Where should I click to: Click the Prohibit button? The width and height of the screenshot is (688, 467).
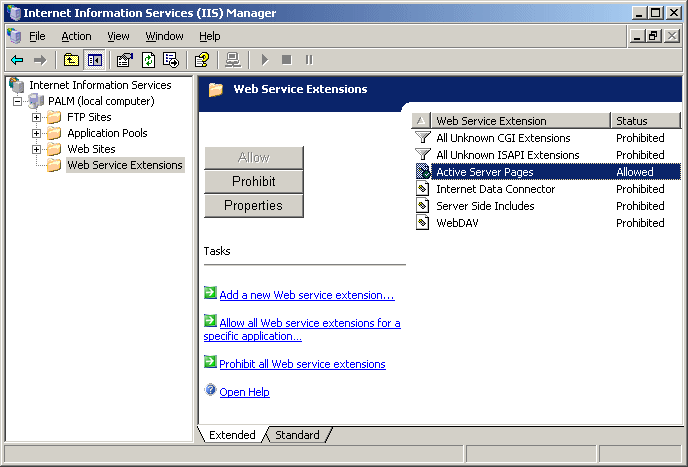[x=254, y=181]
